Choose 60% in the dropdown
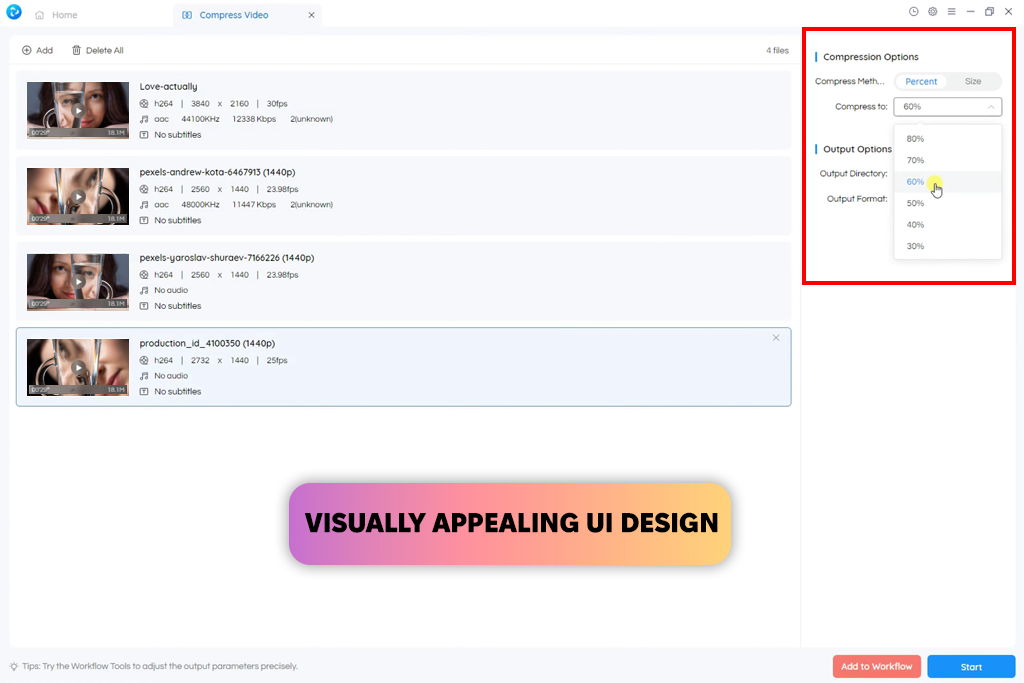The width and height of the screenshot is (1024, 683). click(948, 182)
